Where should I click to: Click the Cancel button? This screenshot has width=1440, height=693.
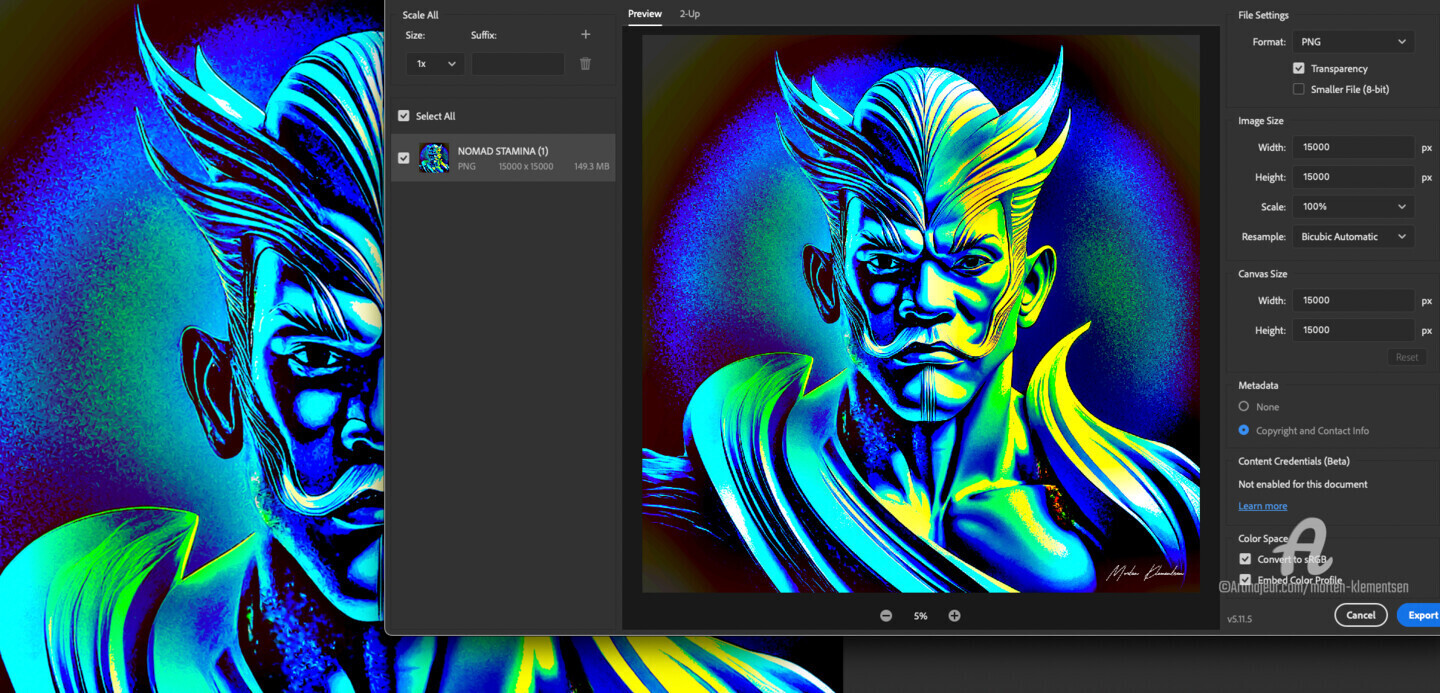point(1361,615)
